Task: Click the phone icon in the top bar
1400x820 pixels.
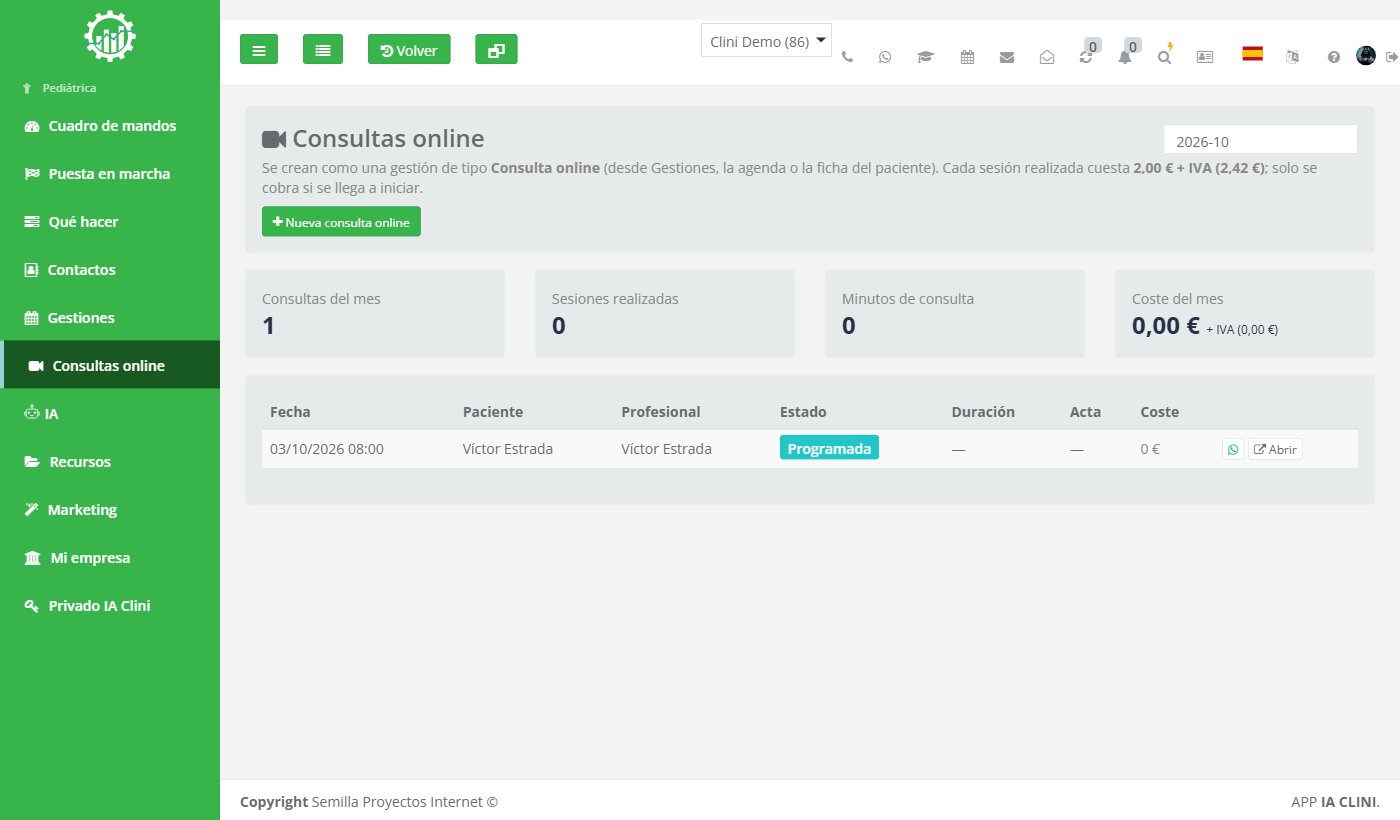Action: 847,57
